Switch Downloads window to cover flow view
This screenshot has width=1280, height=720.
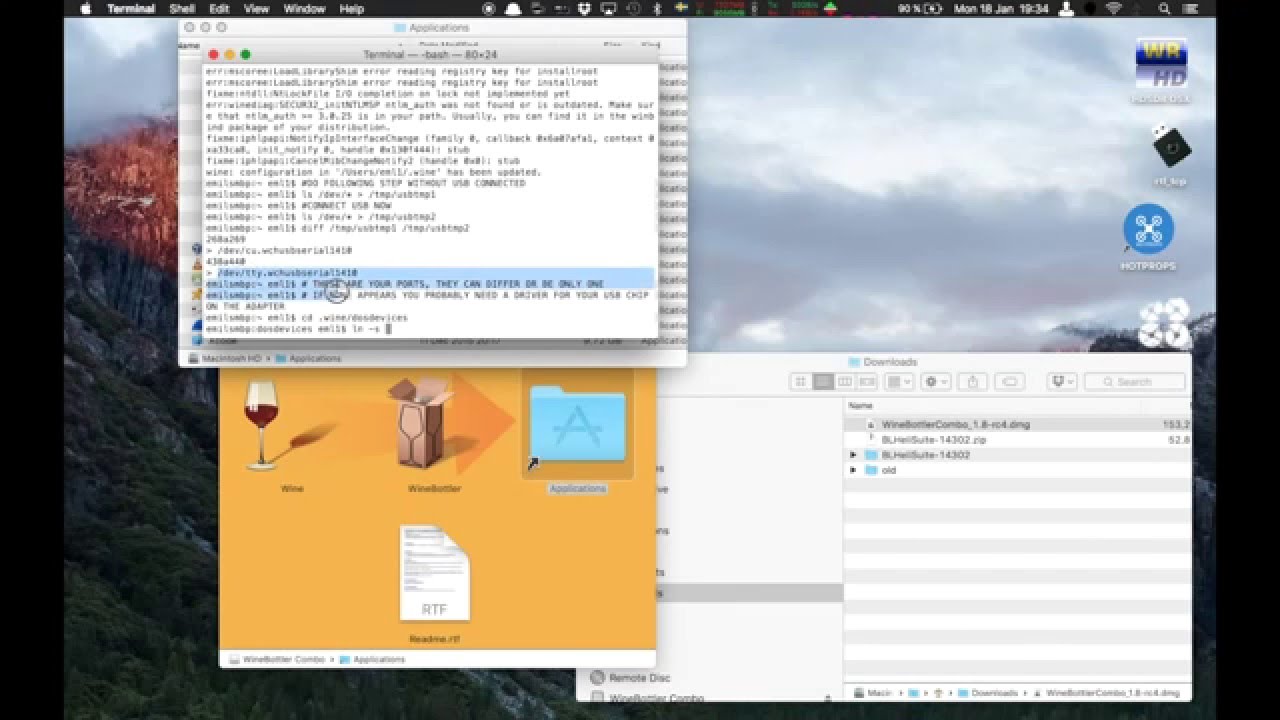coord(867,382)
